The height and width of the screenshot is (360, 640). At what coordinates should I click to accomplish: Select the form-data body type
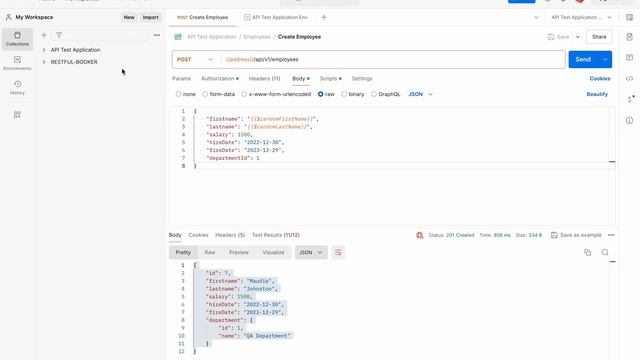(x=205, y=94)
